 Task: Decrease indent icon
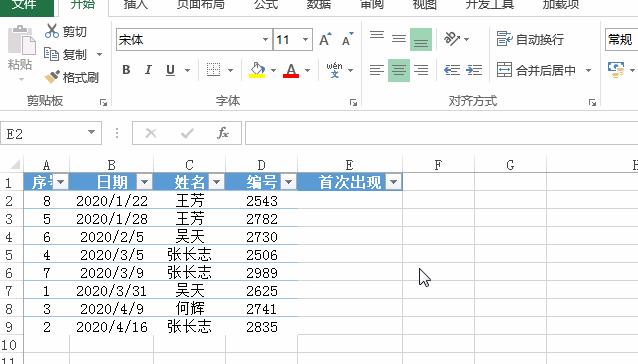pos(452,70)
